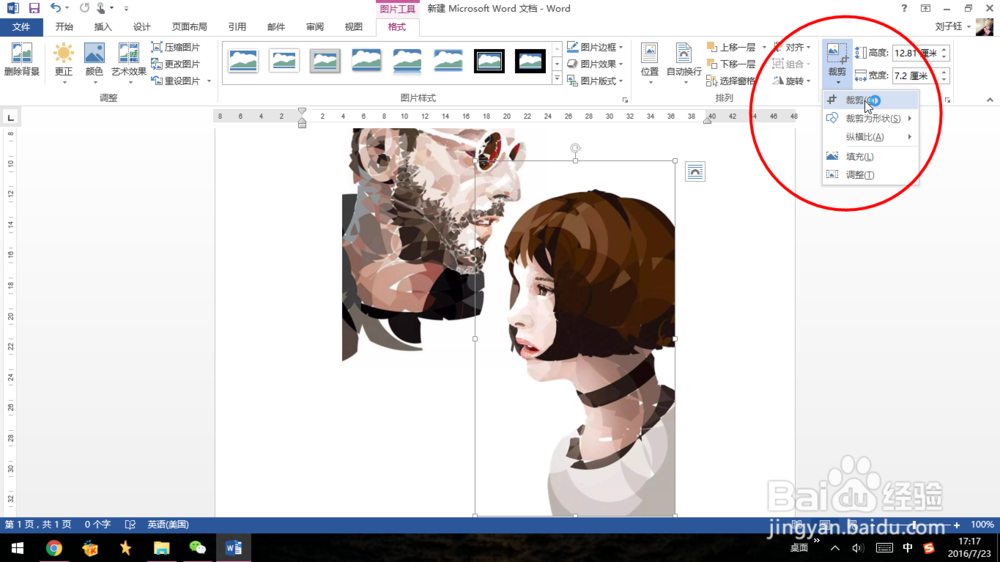
Task: Click Compress Pictures (压缩图片)
Action: [175, 47]
